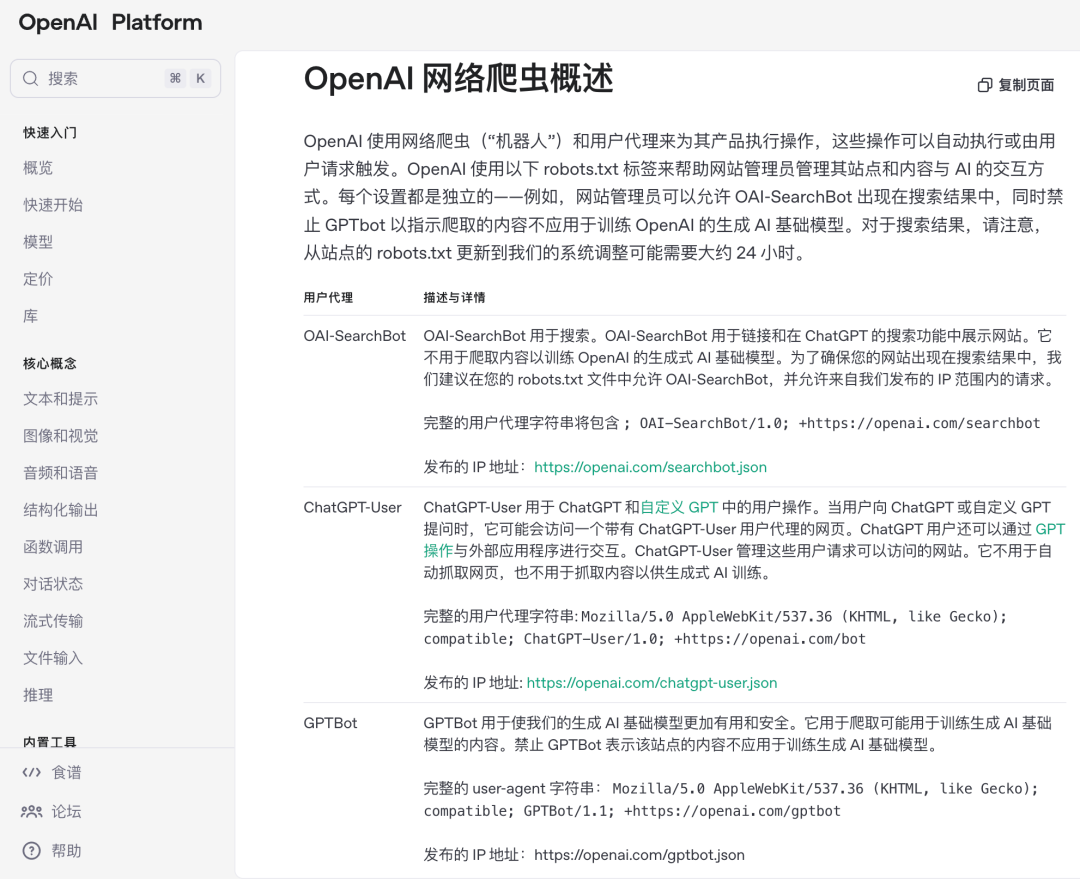Select 库 in the sidebar

click(30, 316)
